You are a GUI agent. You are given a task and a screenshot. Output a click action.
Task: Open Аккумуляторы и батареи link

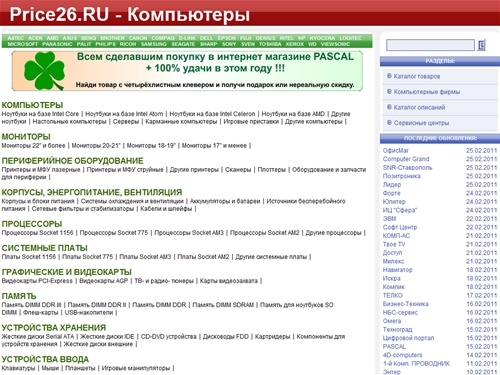[x=225, y=201]
